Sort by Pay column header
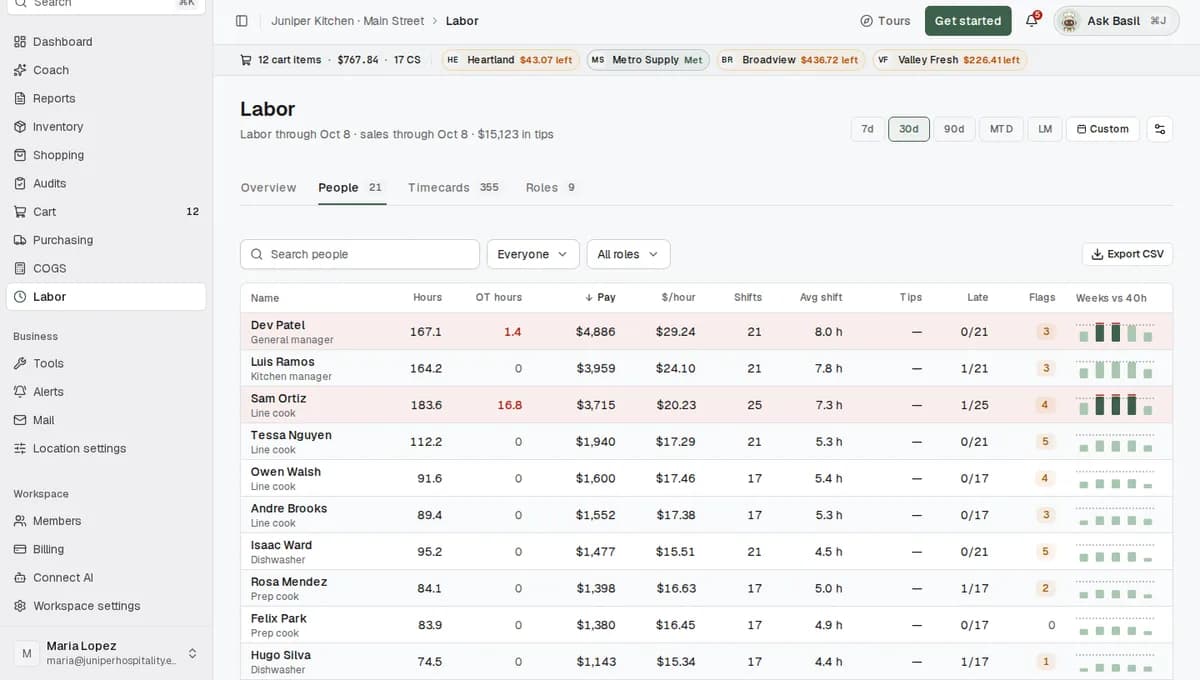This screenshot has height=680, width=1200. click(x=600, y=298)
